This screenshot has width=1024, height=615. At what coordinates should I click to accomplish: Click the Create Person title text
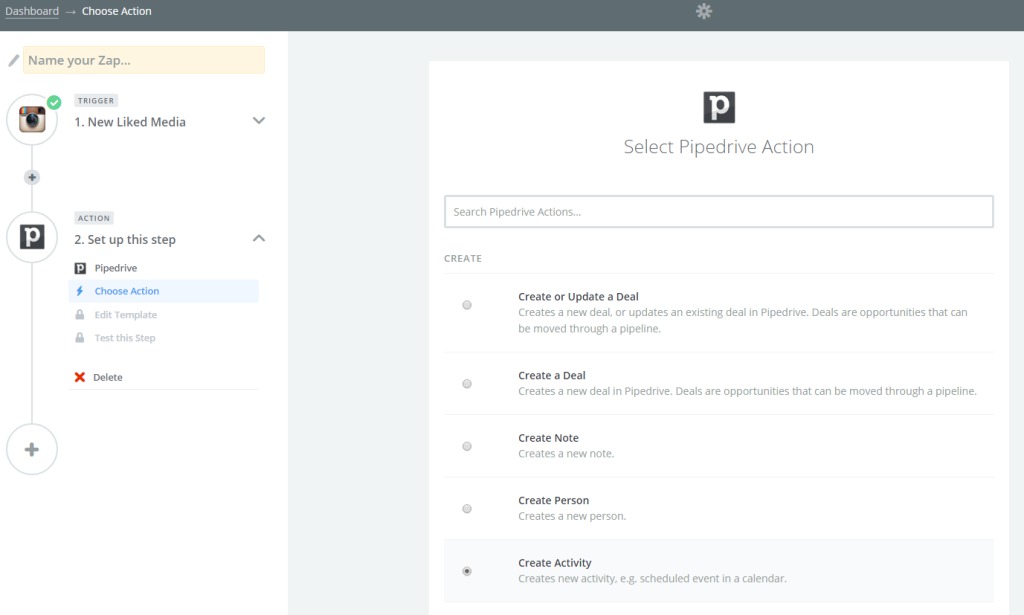(x=554, y=500)
